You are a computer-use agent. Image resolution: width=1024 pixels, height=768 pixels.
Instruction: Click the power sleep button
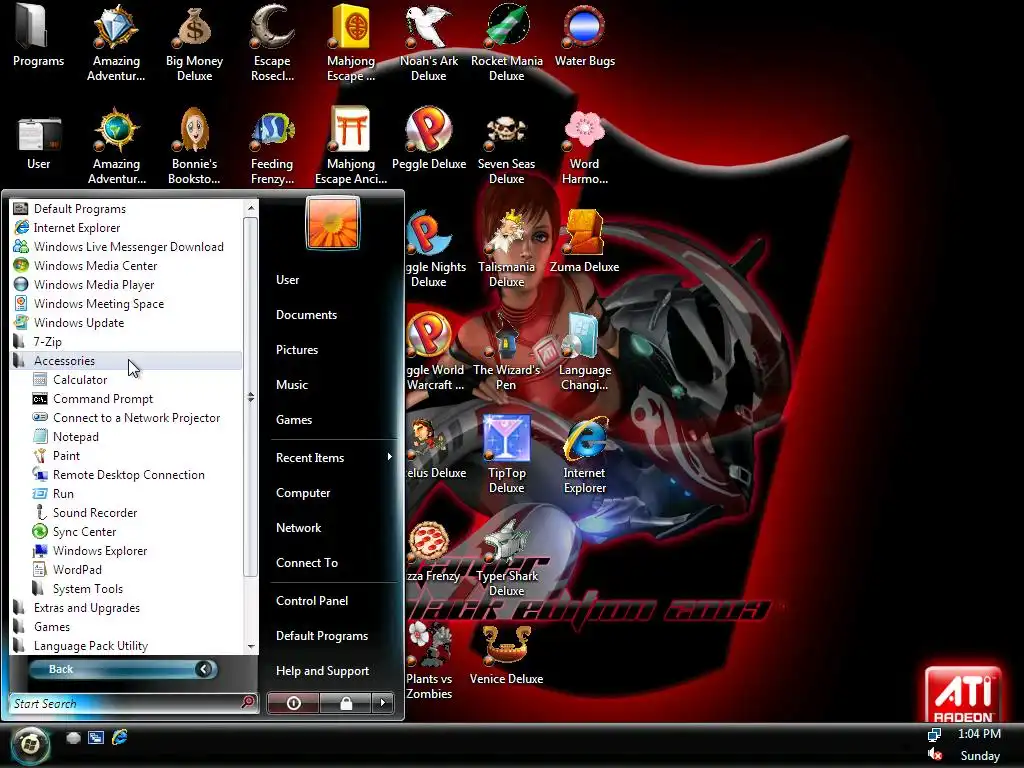[293, 703]
